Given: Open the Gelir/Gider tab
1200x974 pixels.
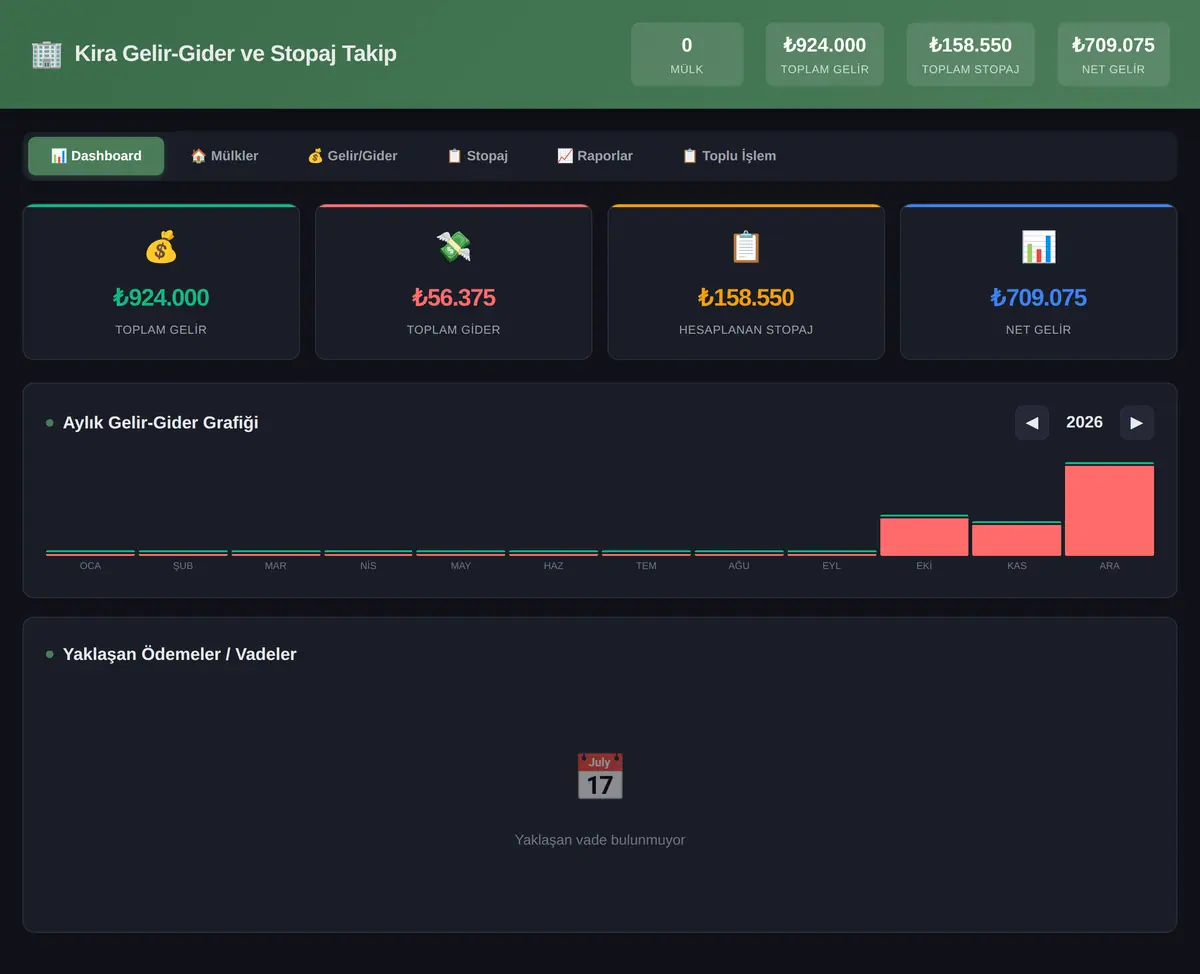Looking at the screenshot, I should (x=352, y=156).
